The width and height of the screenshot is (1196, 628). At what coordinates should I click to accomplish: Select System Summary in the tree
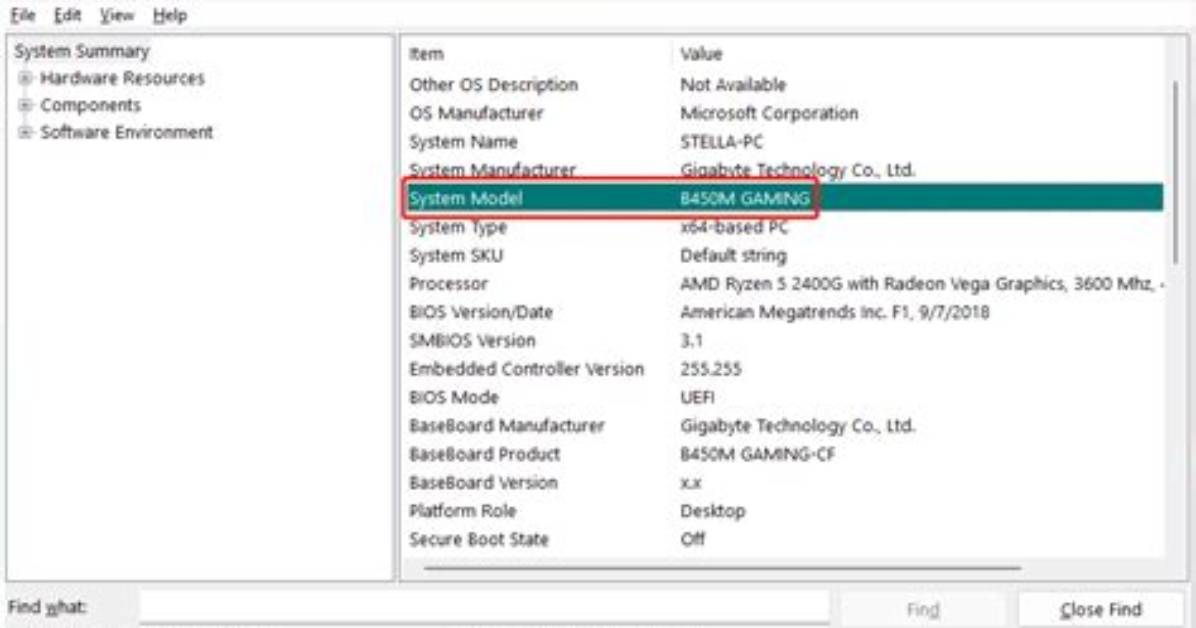[x=82, y=51]
